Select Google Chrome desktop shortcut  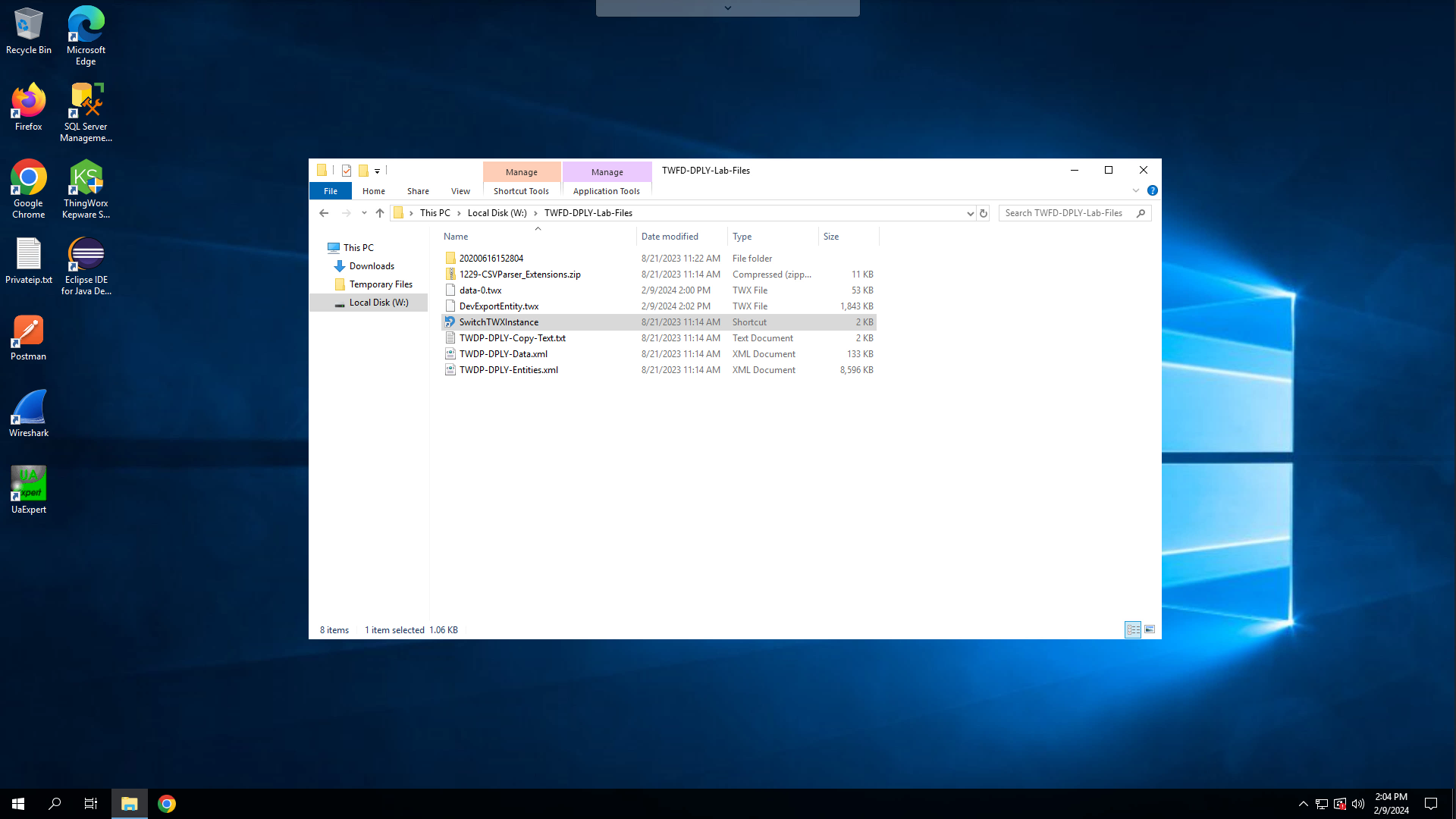29,189
